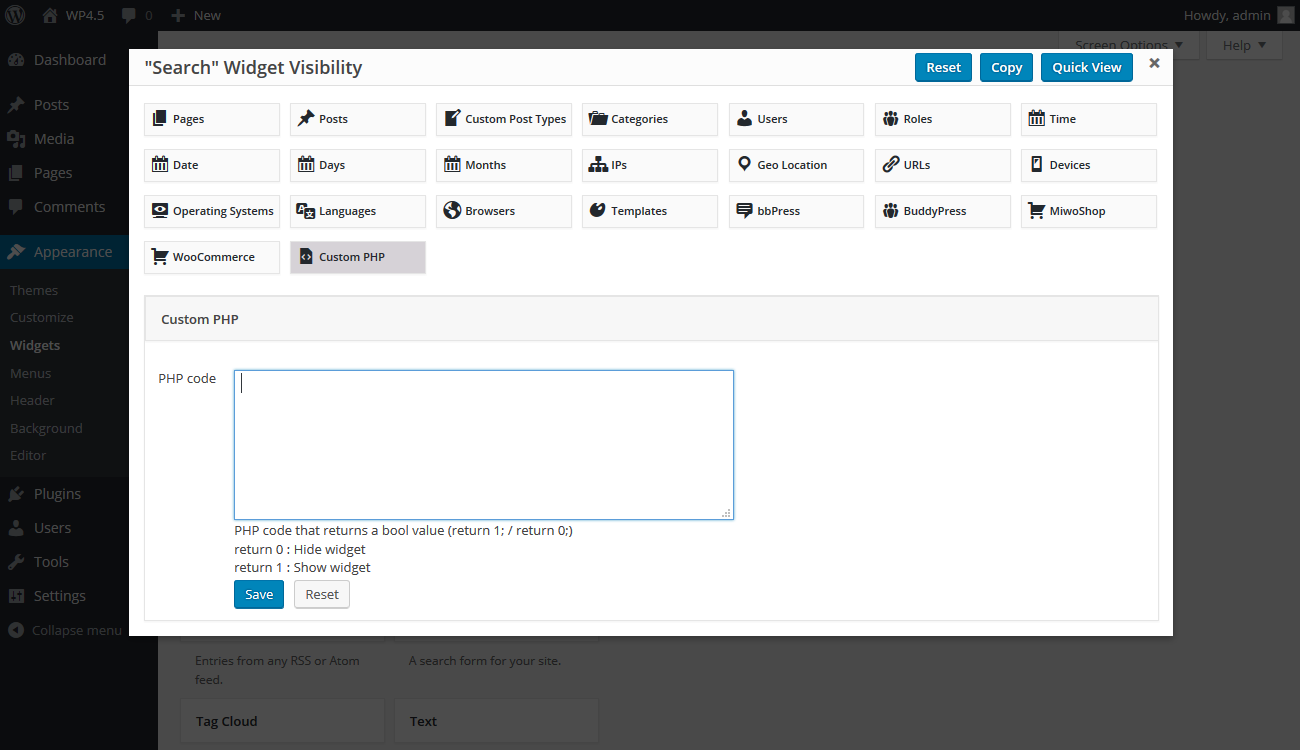Open the Menus submenu
Screen dimensions: 1300x750
click(x=31, y=373)
